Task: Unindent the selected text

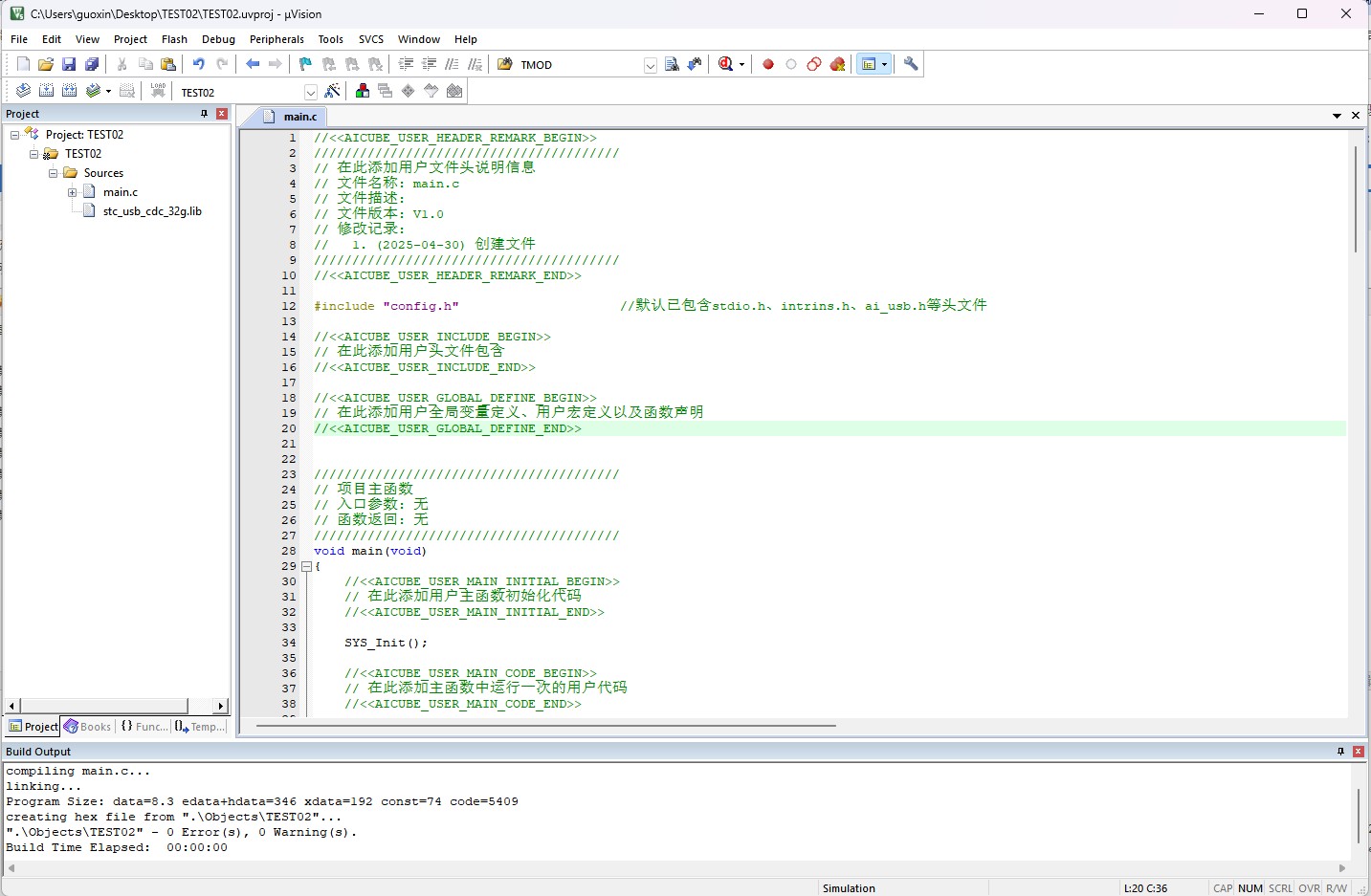Action: pos(429,64)
